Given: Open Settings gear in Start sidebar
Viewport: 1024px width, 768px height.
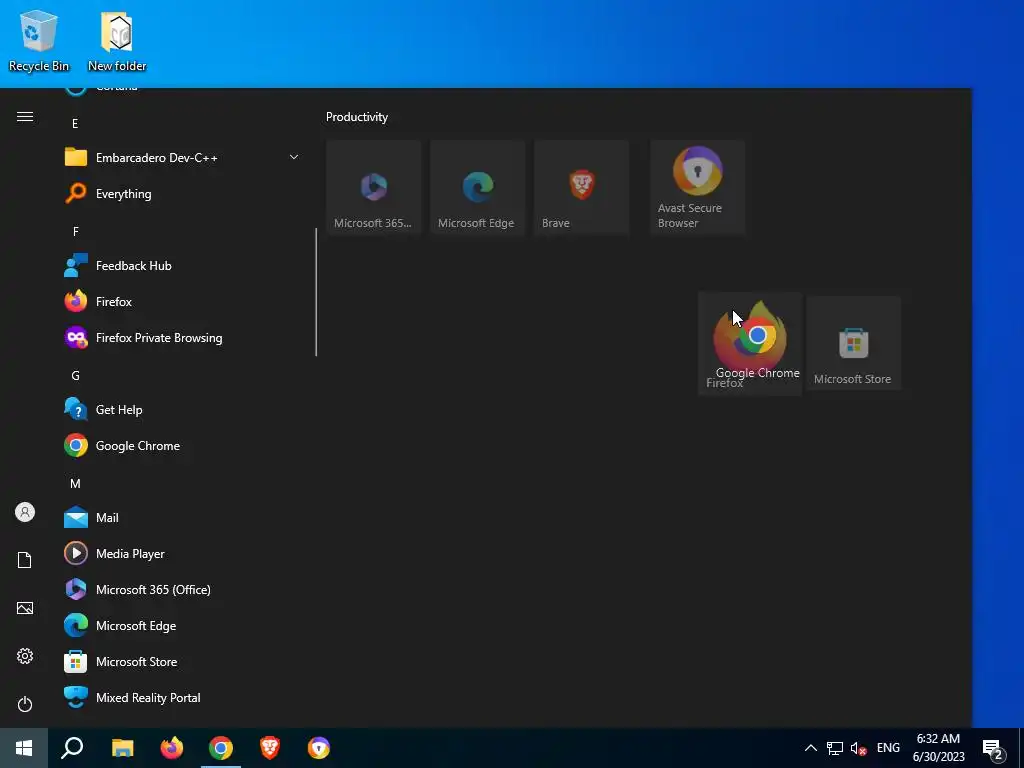Looking at the screenshot, I should point(25,656).
